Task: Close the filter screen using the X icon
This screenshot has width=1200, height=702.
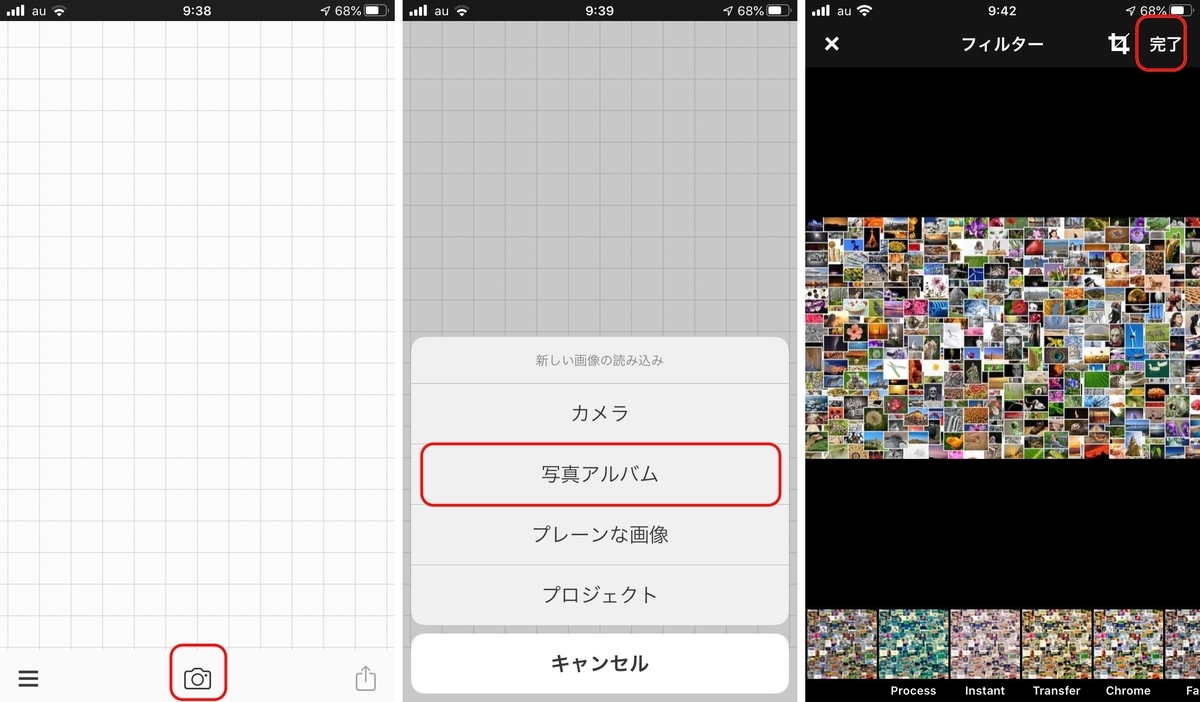Action: tap(831, 44)
